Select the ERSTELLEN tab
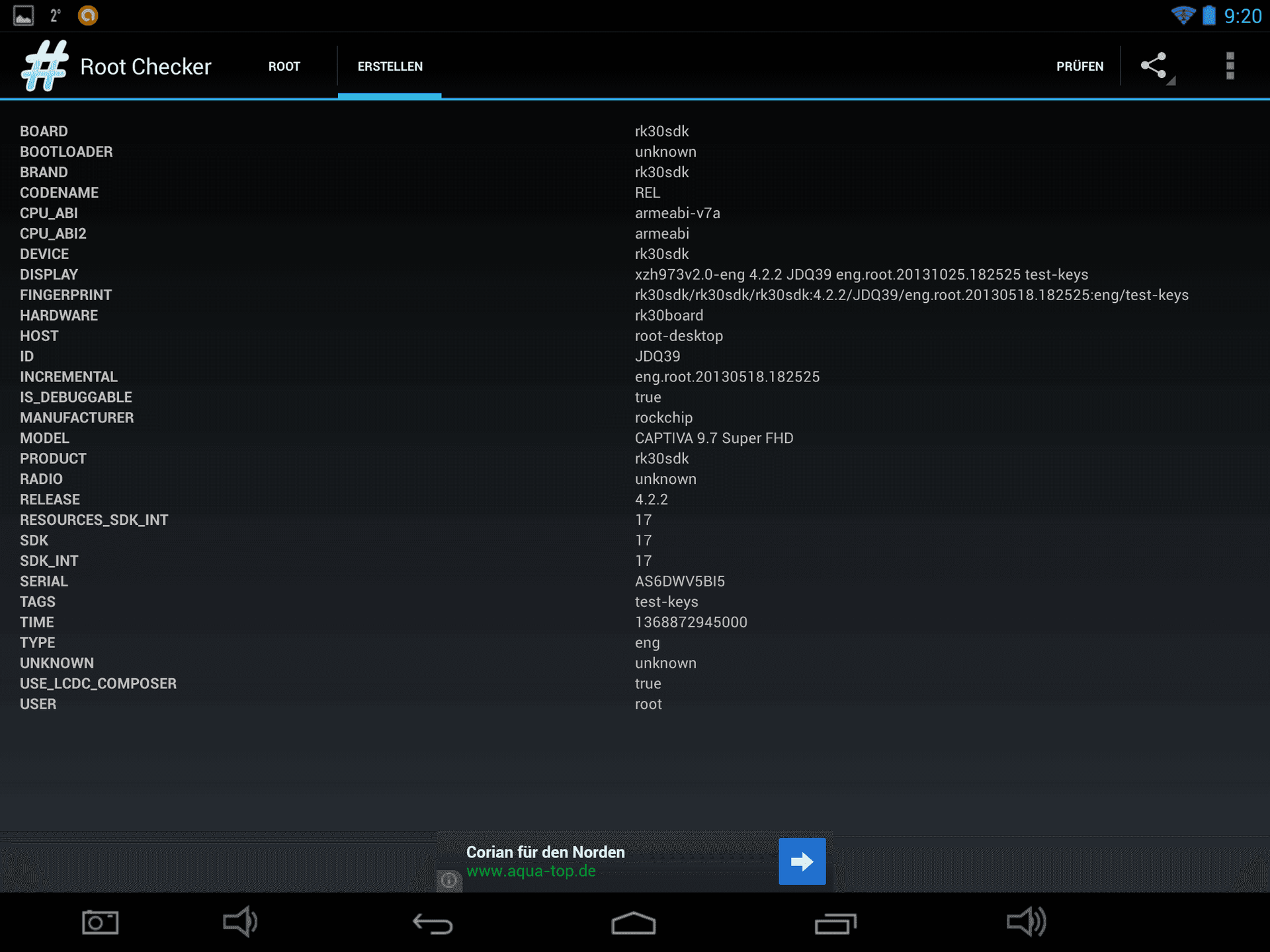1270x952 pixels. click(390, 66)
